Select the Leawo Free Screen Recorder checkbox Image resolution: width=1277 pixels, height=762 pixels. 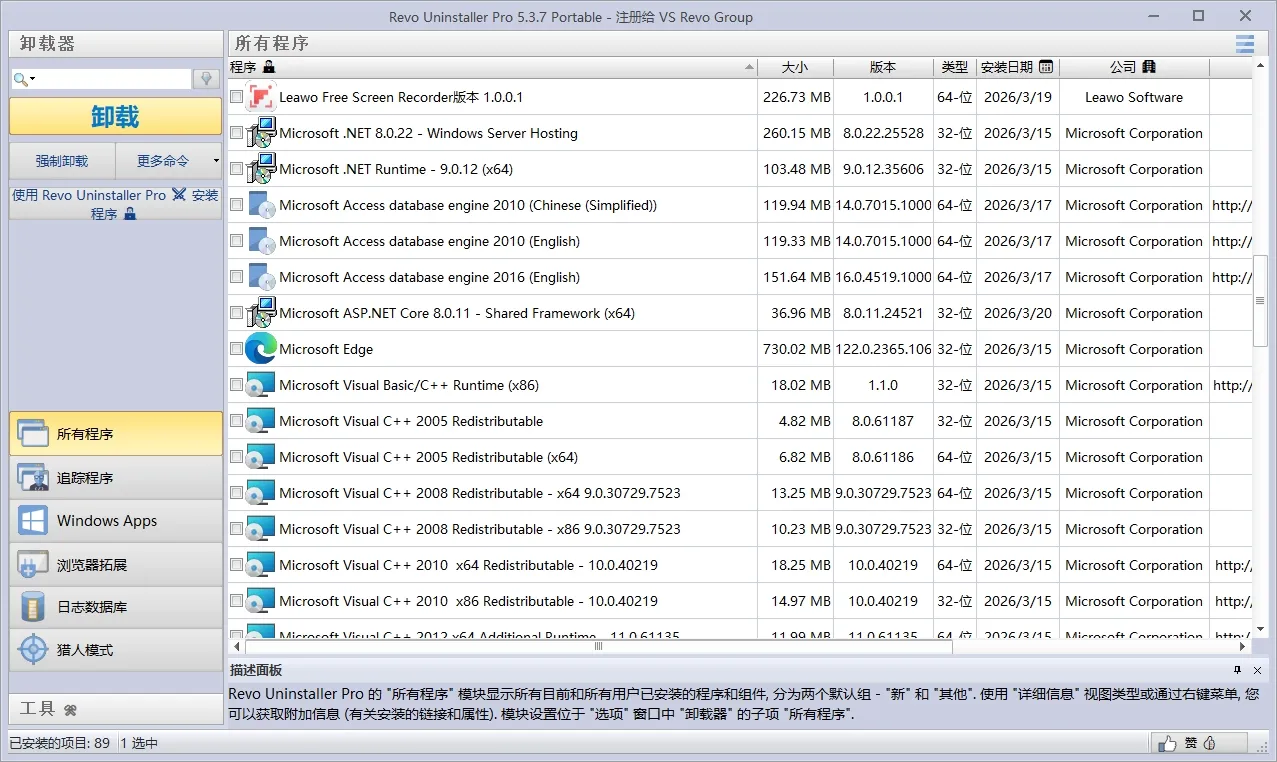click(x=236, y=97)
